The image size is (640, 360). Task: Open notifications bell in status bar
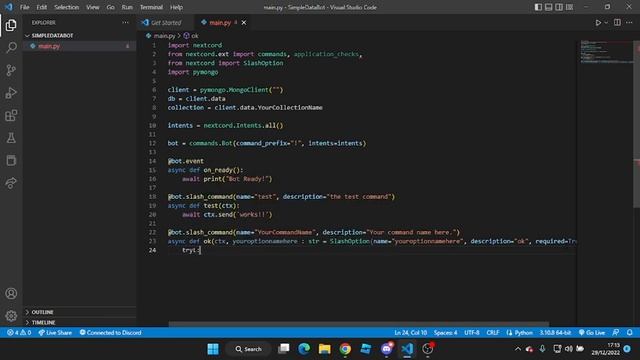[x=630, y=333]
